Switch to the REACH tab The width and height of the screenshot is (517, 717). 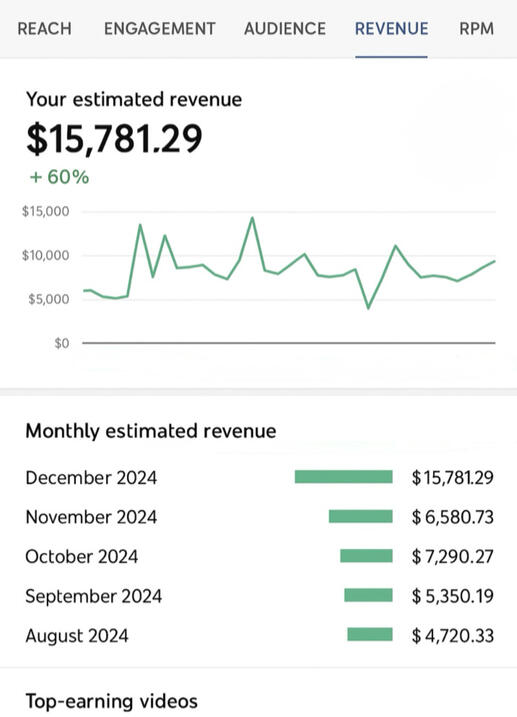click(44, 29)
